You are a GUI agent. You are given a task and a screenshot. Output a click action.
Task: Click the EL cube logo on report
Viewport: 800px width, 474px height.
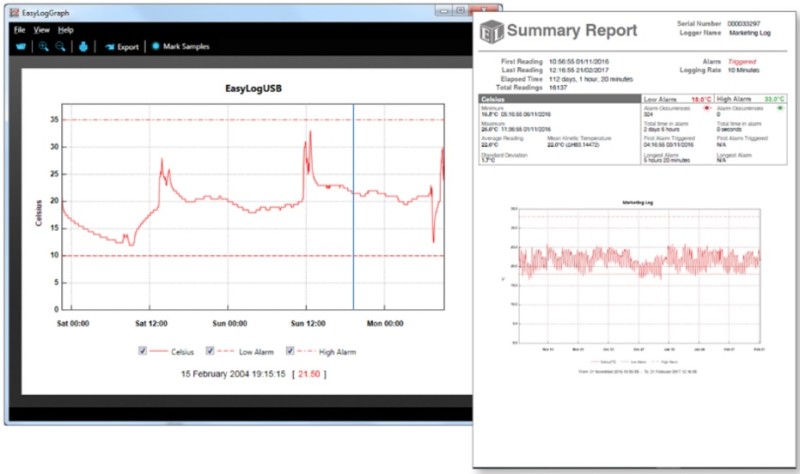click(x=490, y=29)
